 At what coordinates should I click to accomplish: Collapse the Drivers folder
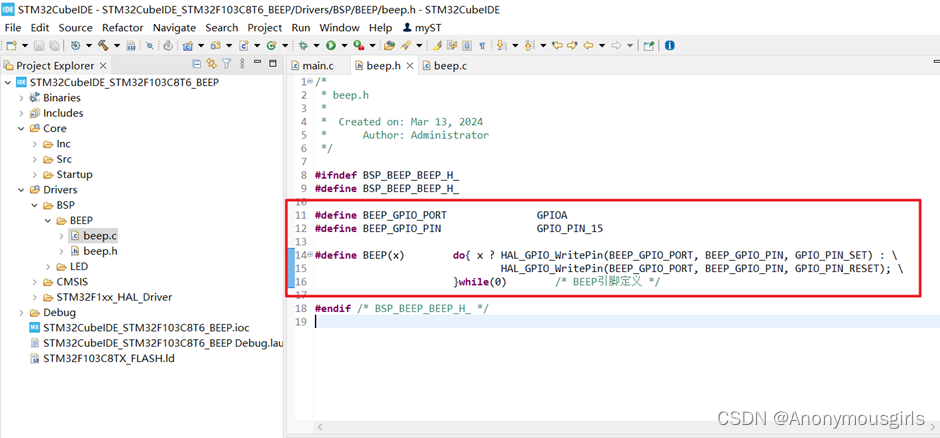[x=22, y=190]
